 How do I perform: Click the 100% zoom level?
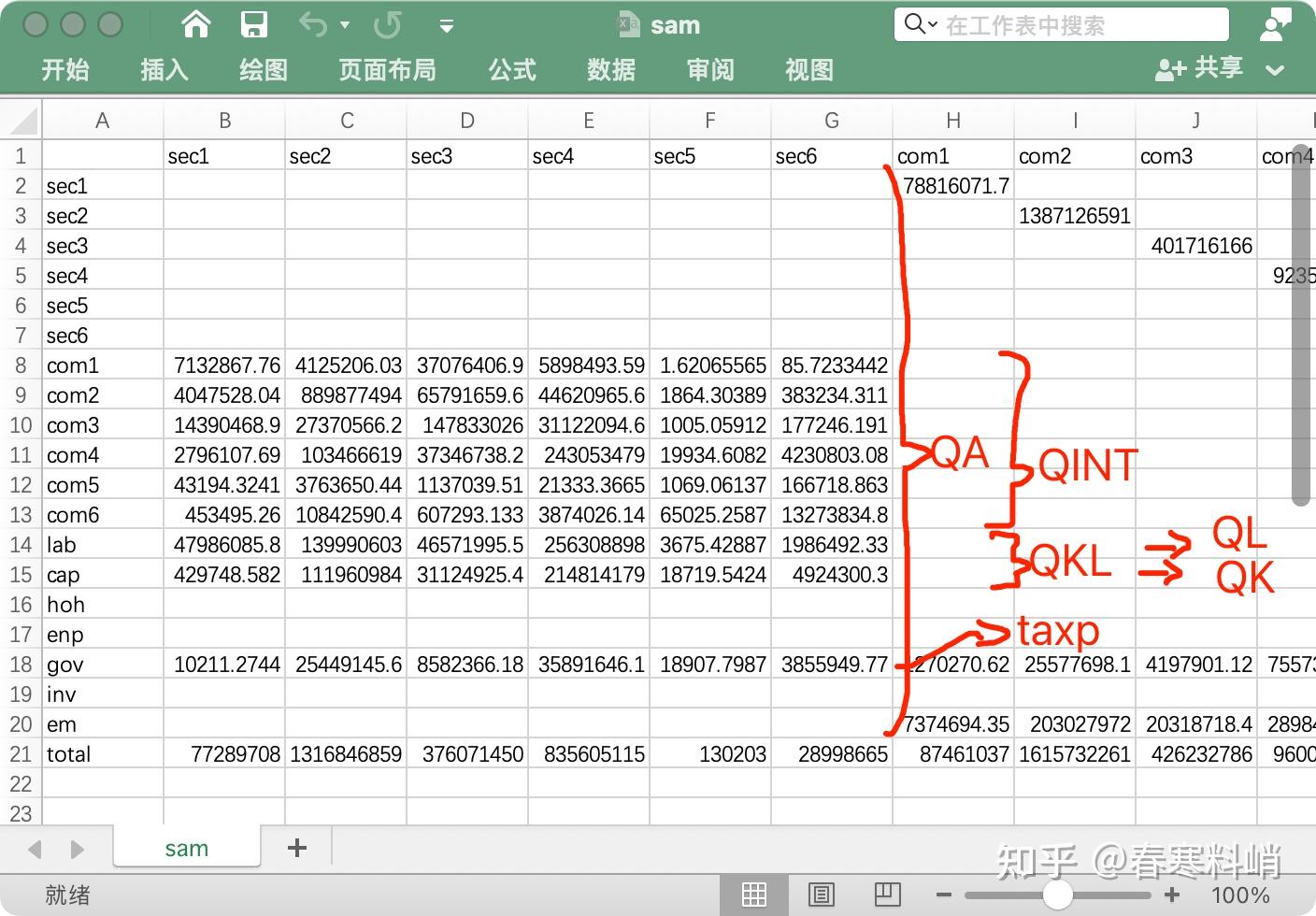1240,895
